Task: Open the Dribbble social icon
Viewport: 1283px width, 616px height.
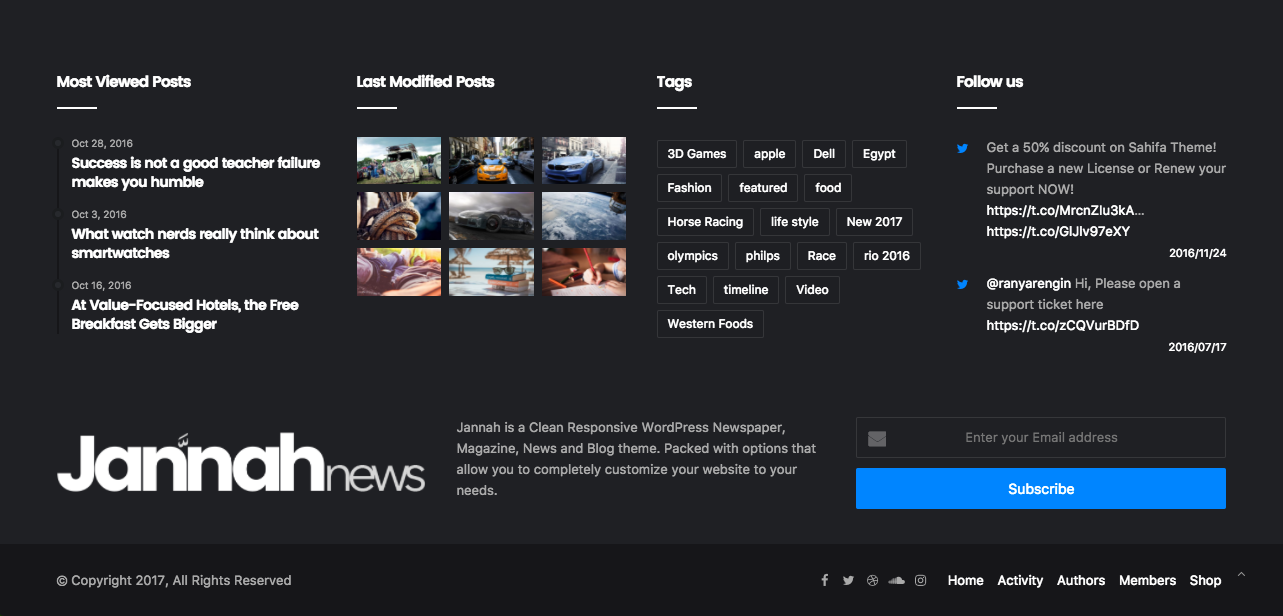Action: tap(872, 580)
